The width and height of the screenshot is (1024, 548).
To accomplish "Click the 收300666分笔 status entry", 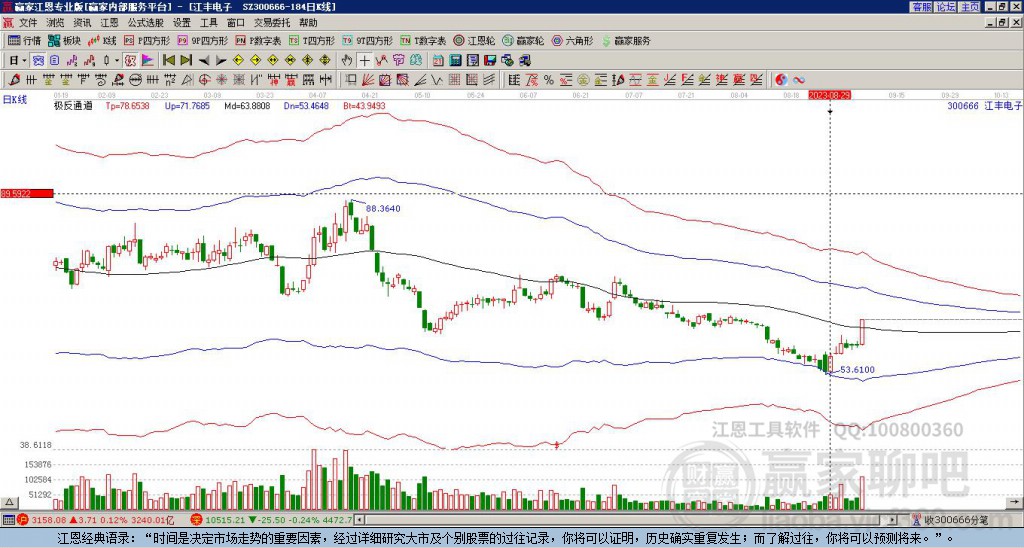I will pyautogui.click(x=951, y=520).
